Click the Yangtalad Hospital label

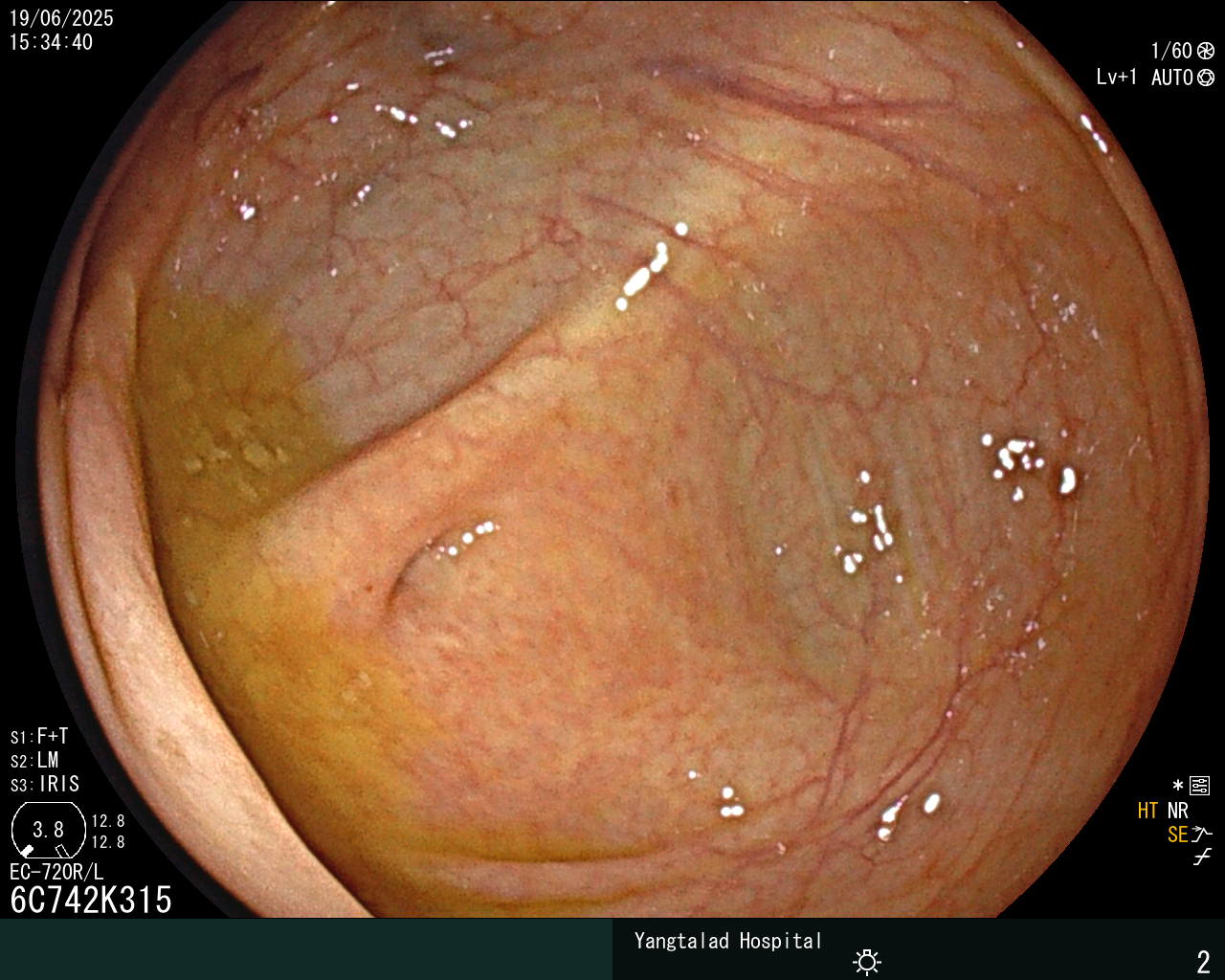tap(728, 941)
